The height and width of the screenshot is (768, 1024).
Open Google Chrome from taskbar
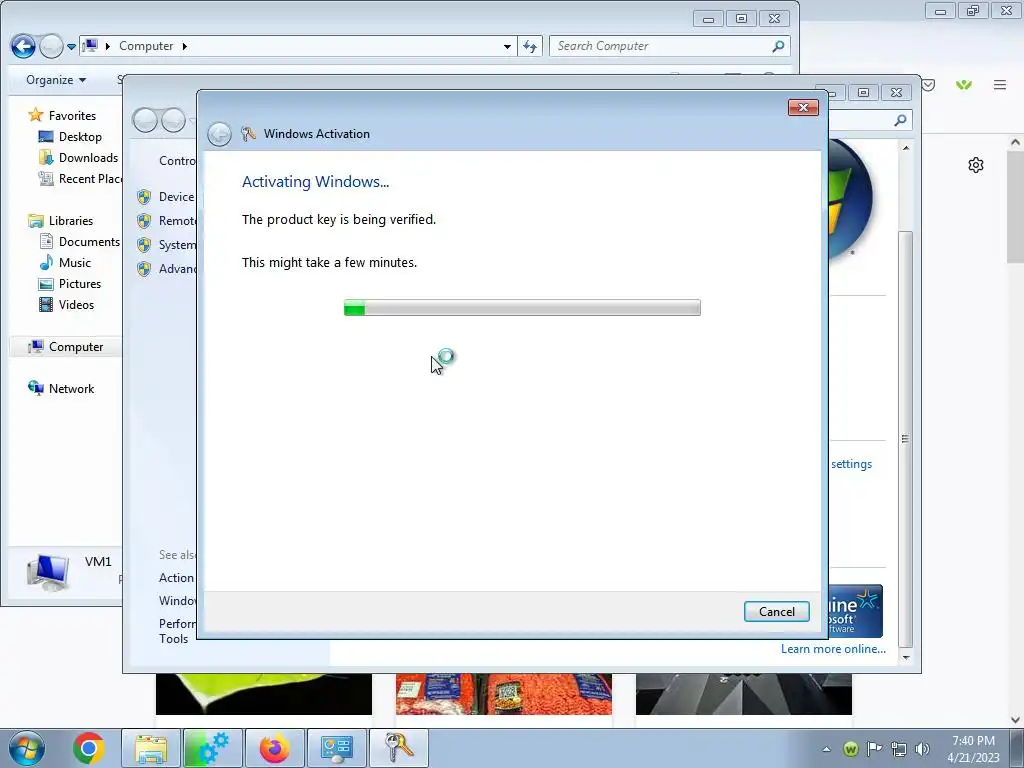89,748
